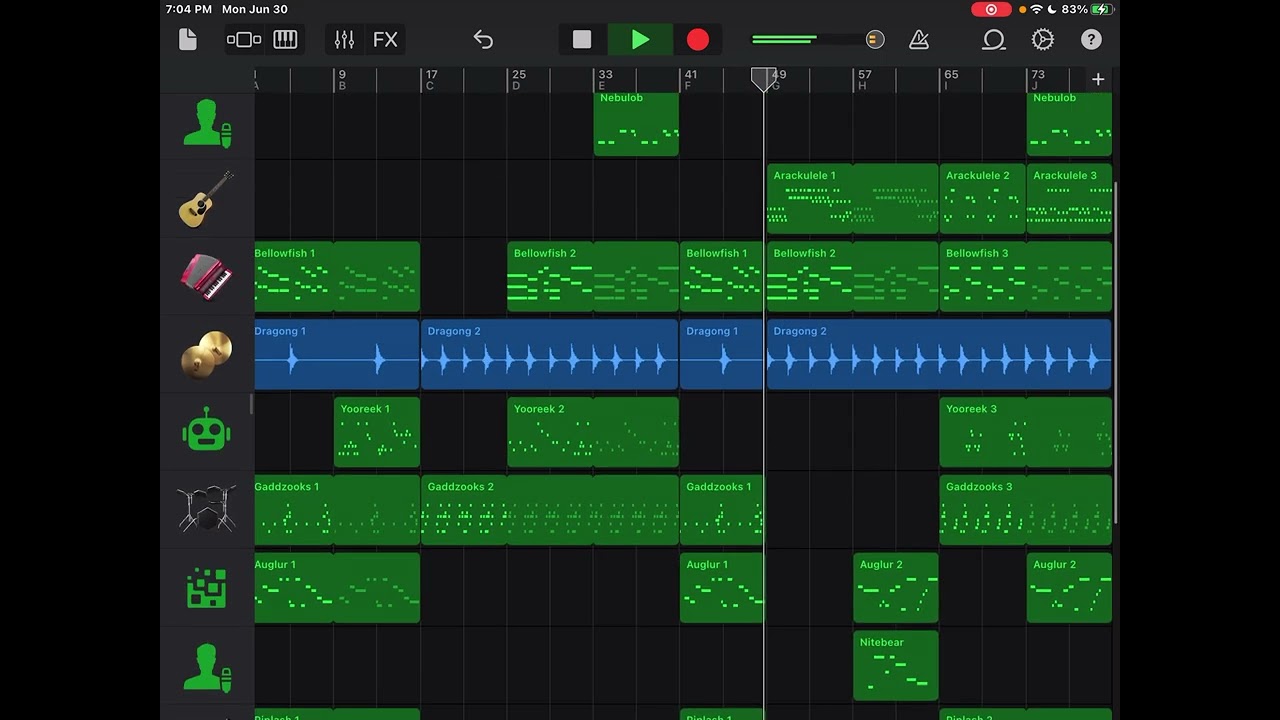1280x720 pixels.
Task: Select the drum kit track icon
Action: tap(207, 510)
